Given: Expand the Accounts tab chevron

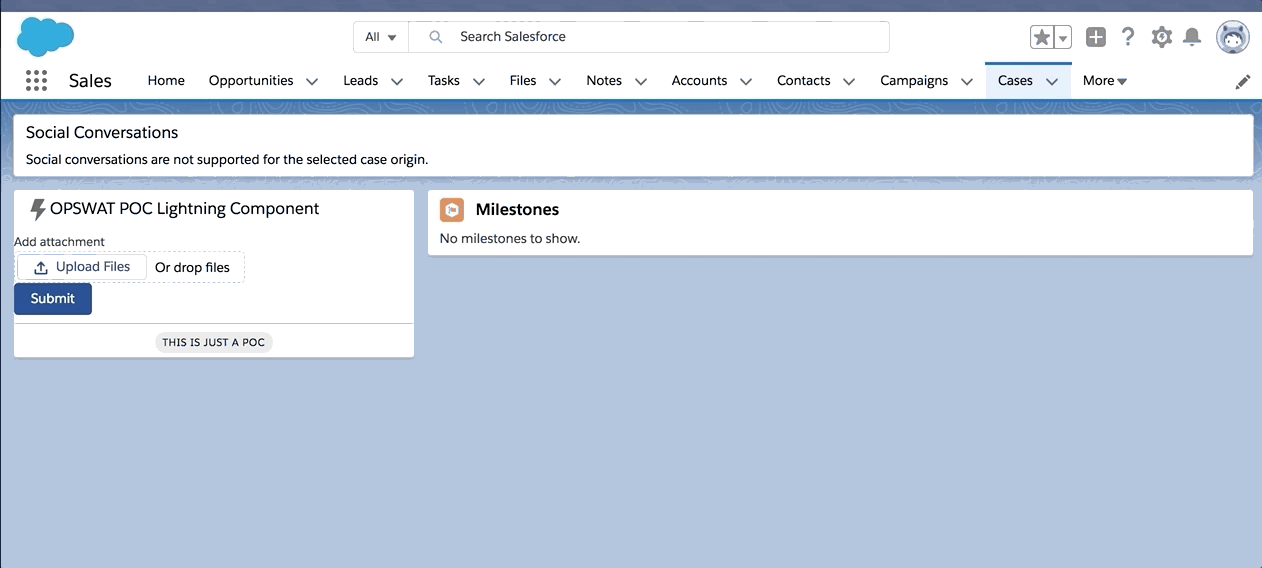Looking at the screenshot, I should click(x=746, y=82).
